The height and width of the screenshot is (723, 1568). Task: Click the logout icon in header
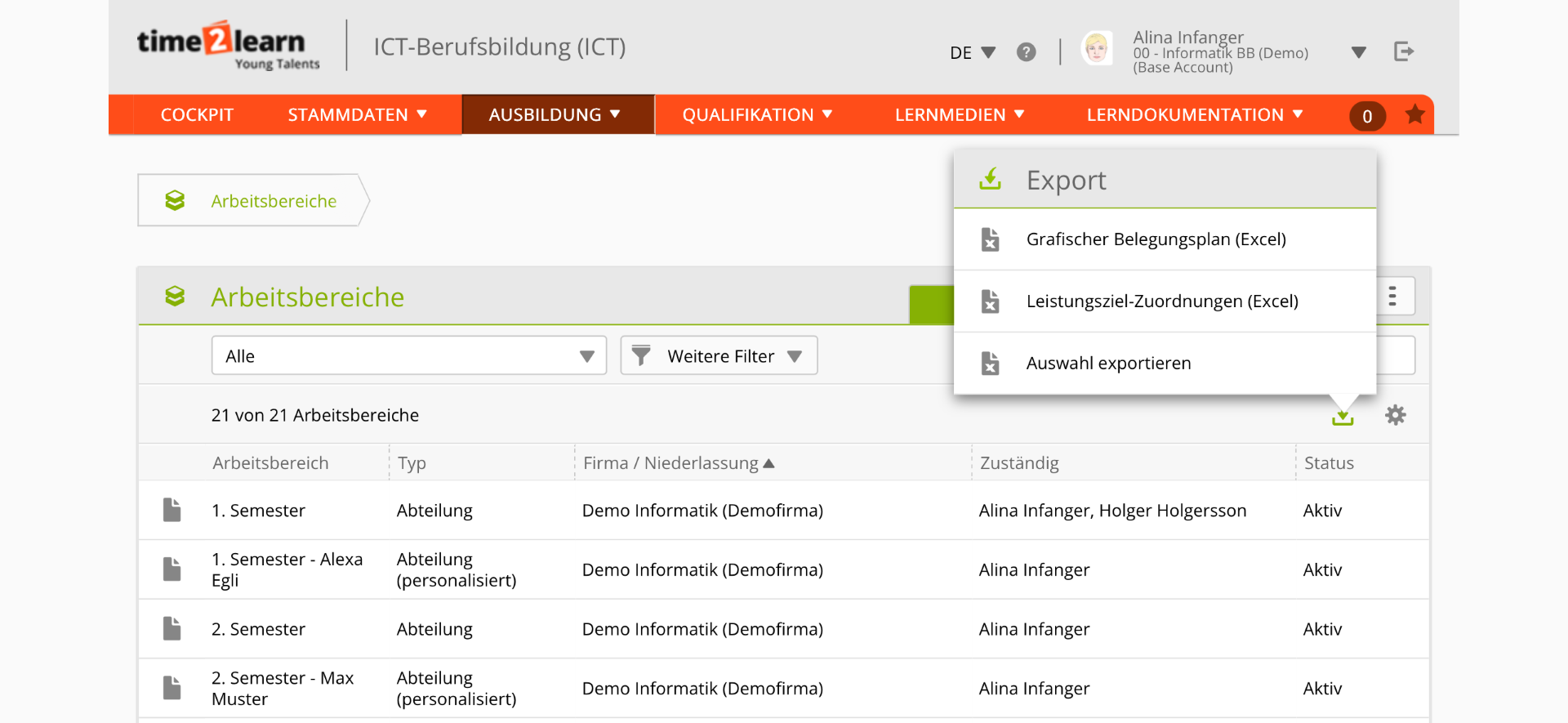pos(1403,52)
